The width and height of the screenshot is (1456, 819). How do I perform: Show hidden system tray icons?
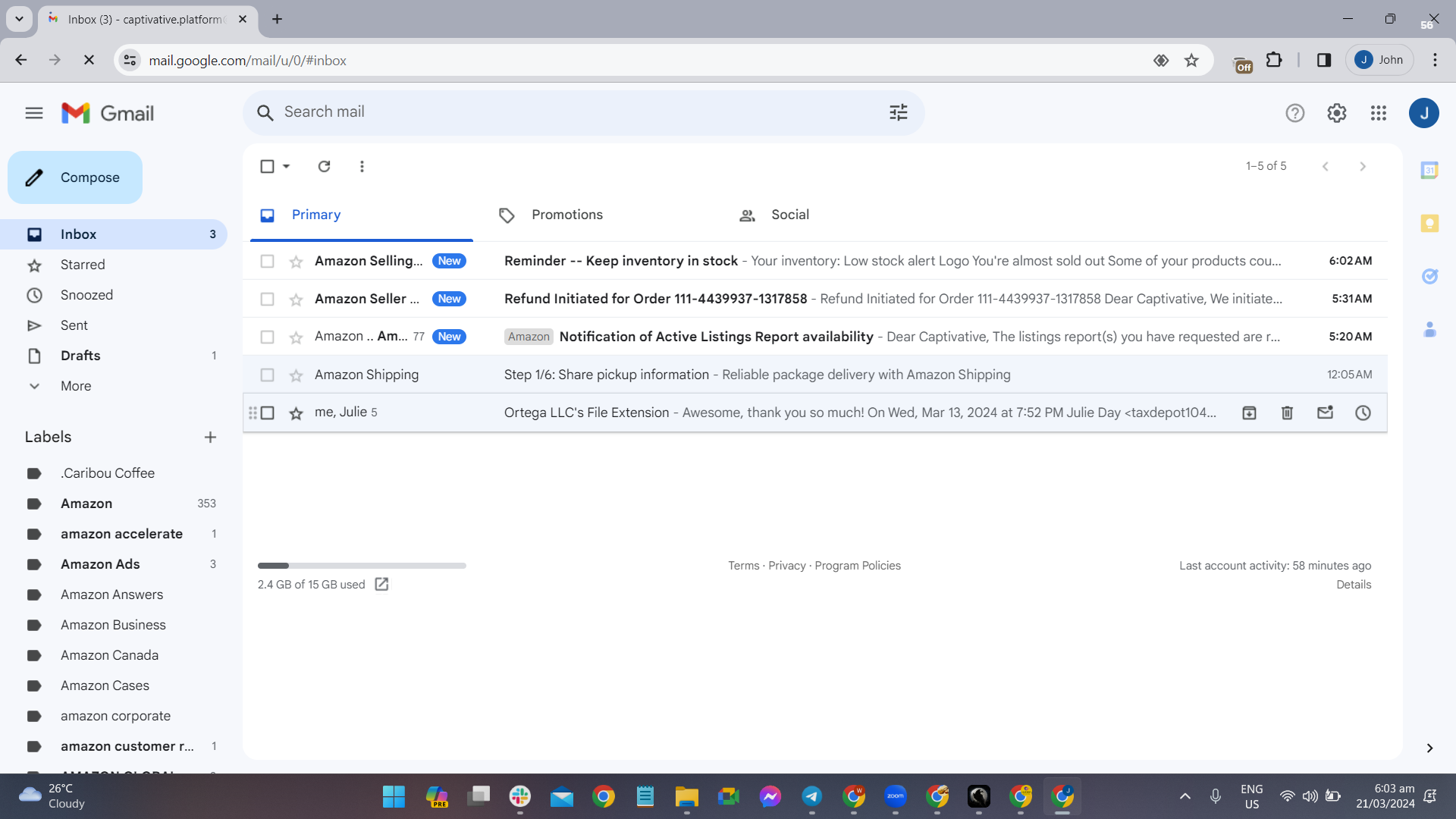click(x=1185, y=796)
